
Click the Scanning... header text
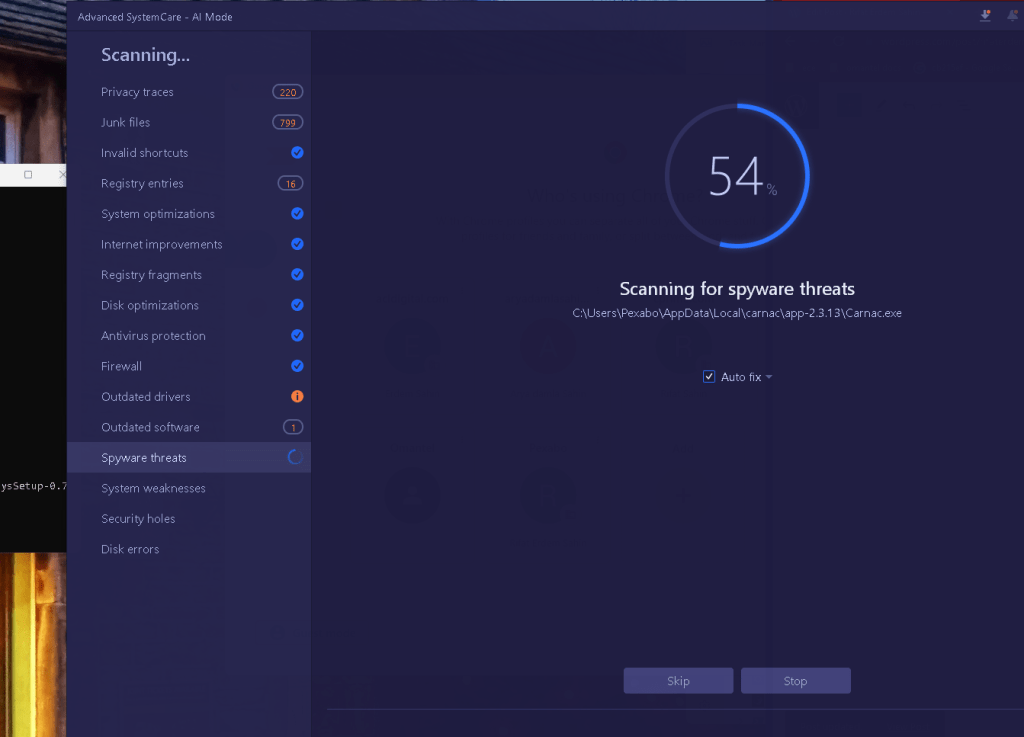[x=145, y=55]
